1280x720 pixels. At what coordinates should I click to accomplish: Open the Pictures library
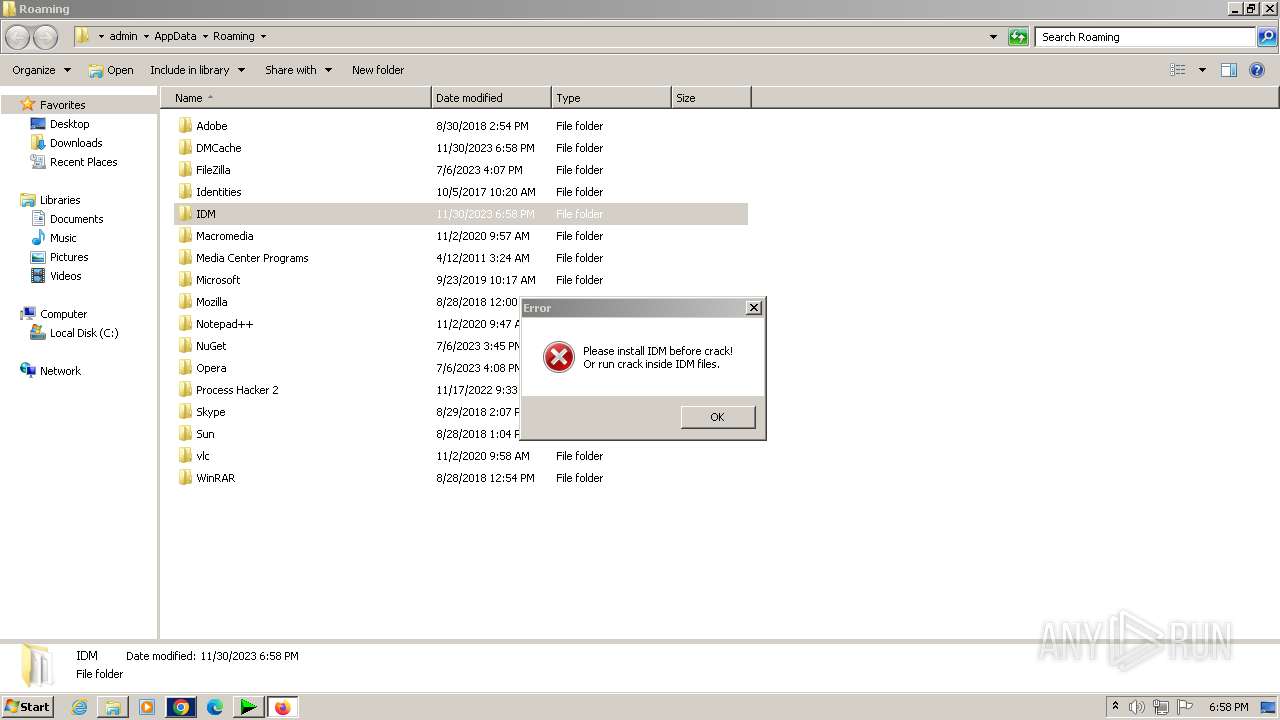coord(69,257)
